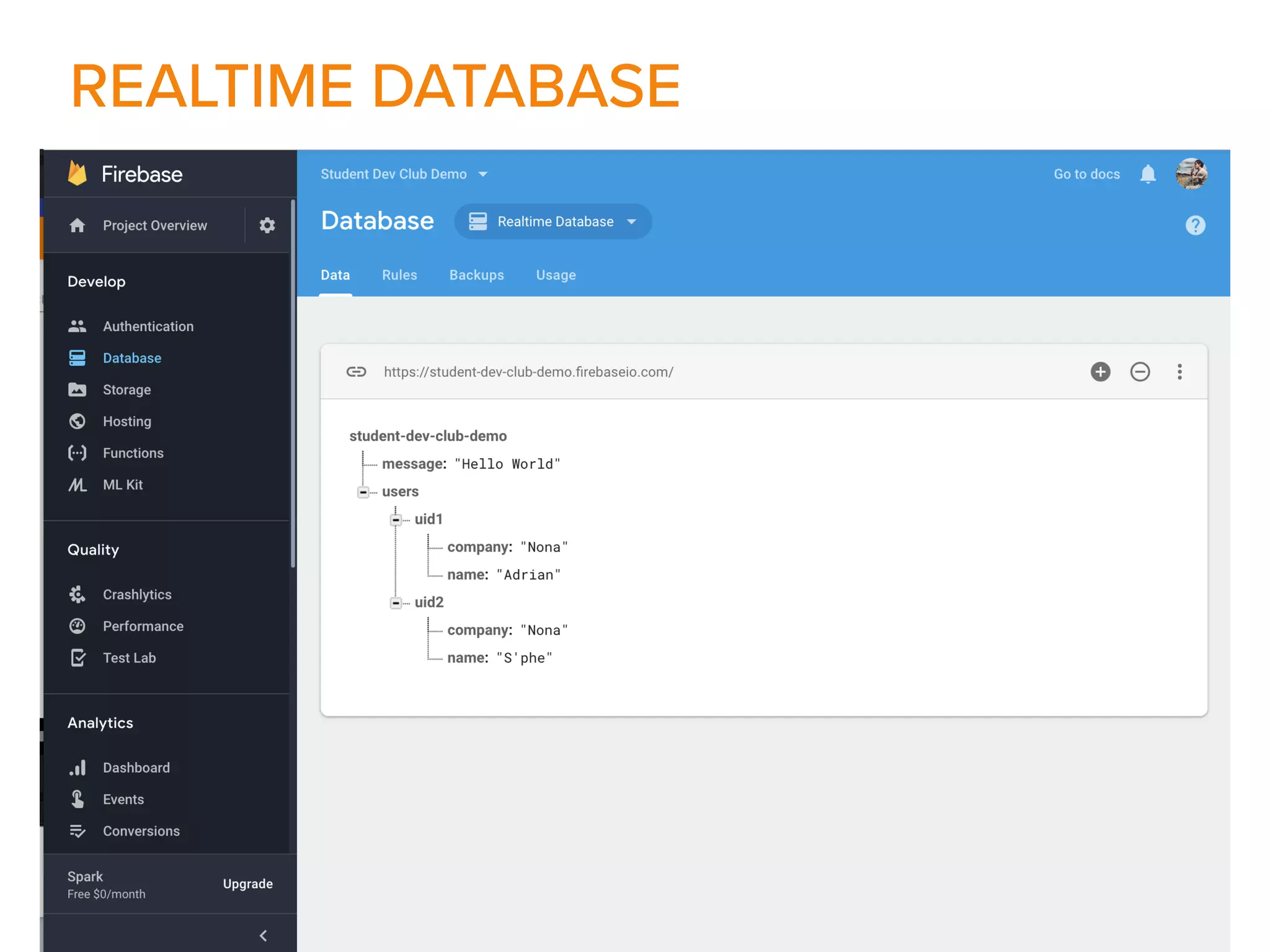Collapse all with circled minus icon
Viewport: 1270px width, 952px height.
(x=1140, y=371)
